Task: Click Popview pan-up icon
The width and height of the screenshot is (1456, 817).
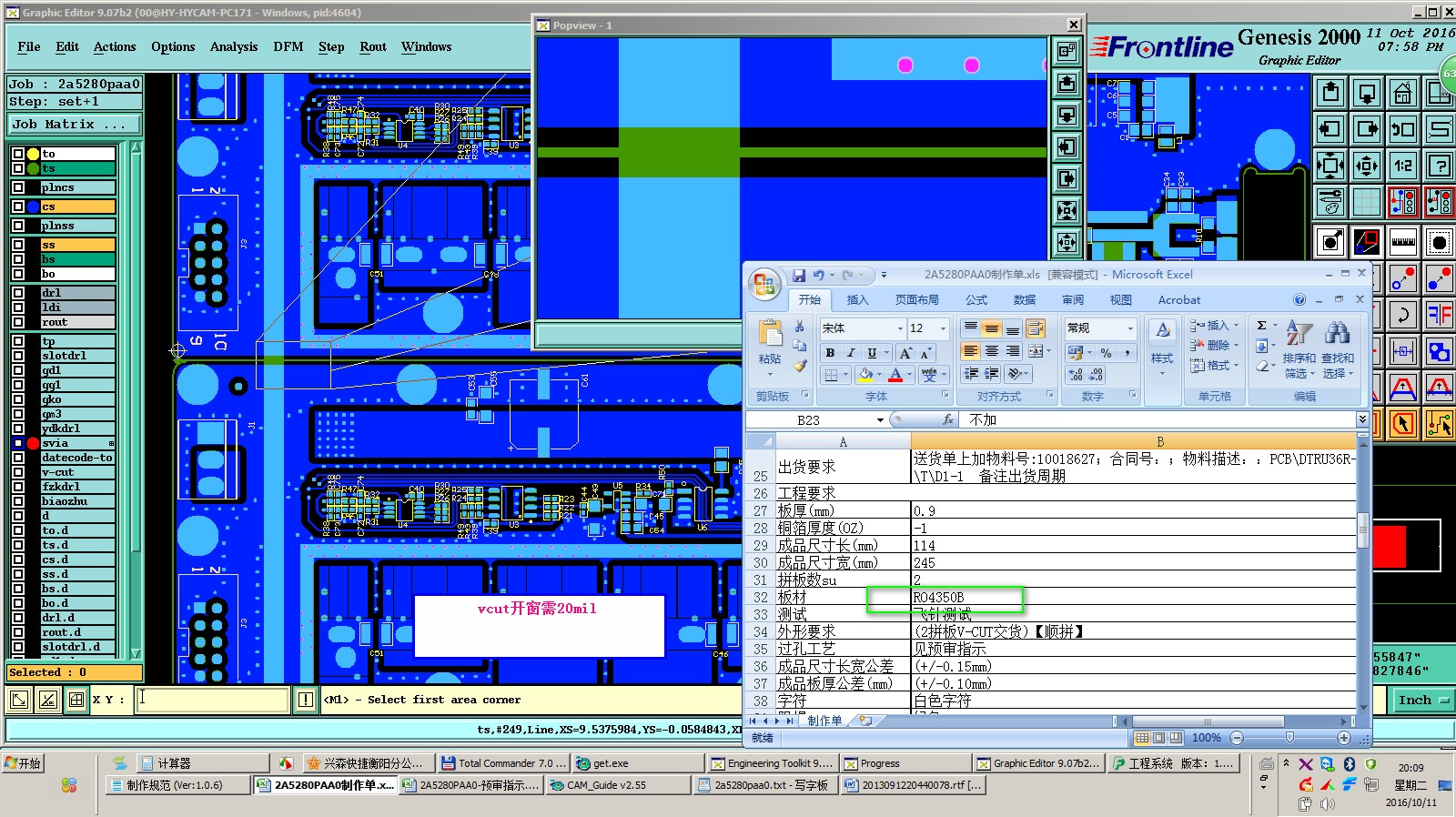Action: tap(1067, 84)
